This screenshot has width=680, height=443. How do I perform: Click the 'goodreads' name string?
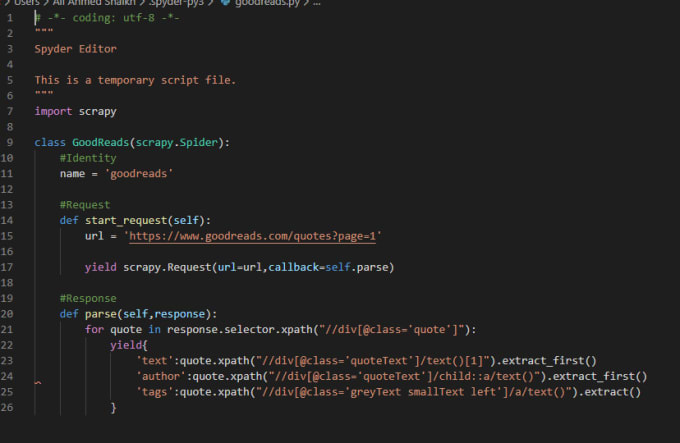(139, 174)
